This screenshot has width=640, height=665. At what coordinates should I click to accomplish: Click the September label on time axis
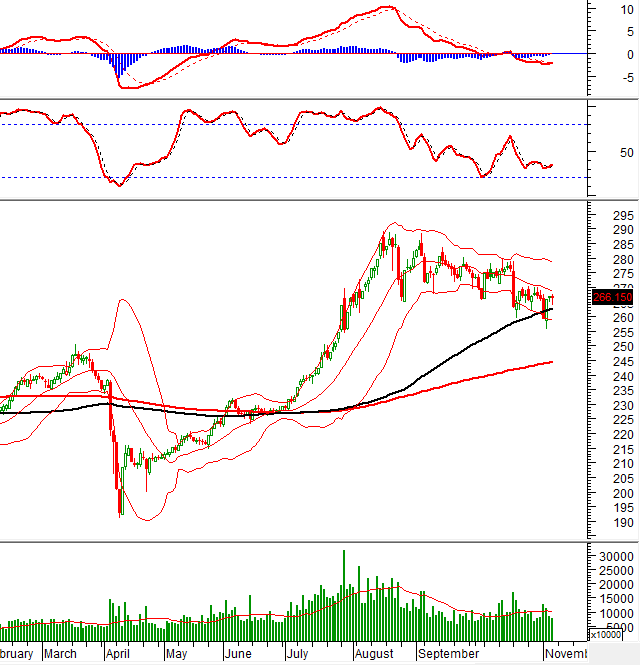coord(445,654)
